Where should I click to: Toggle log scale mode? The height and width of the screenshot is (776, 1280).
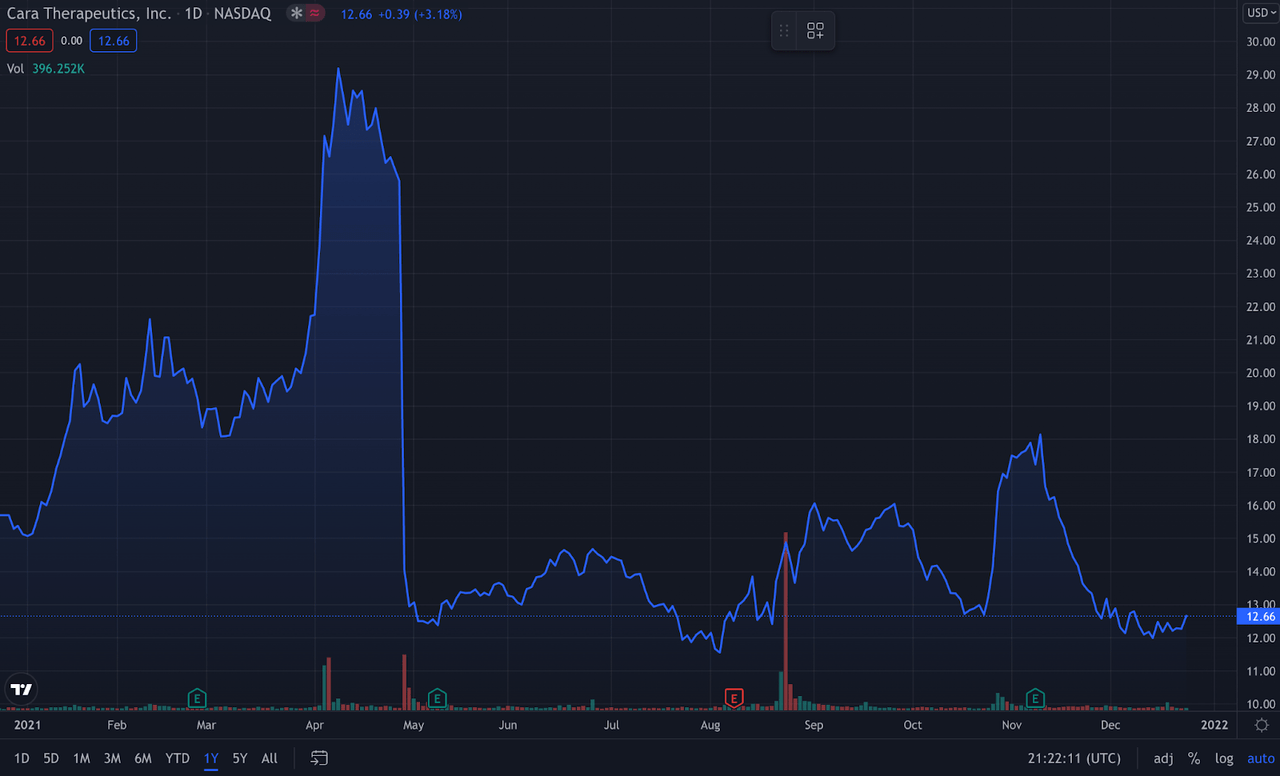click(1224, 759)
